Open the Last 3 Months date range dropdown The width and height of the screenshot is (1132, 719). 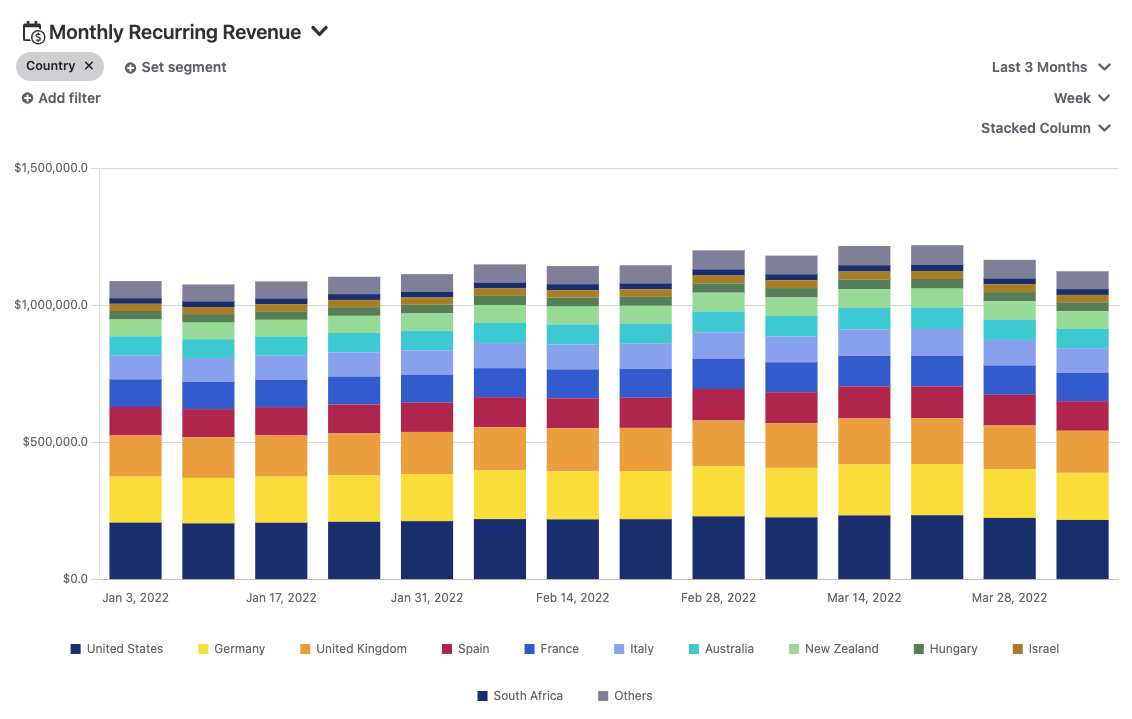tap(1050, 67)
